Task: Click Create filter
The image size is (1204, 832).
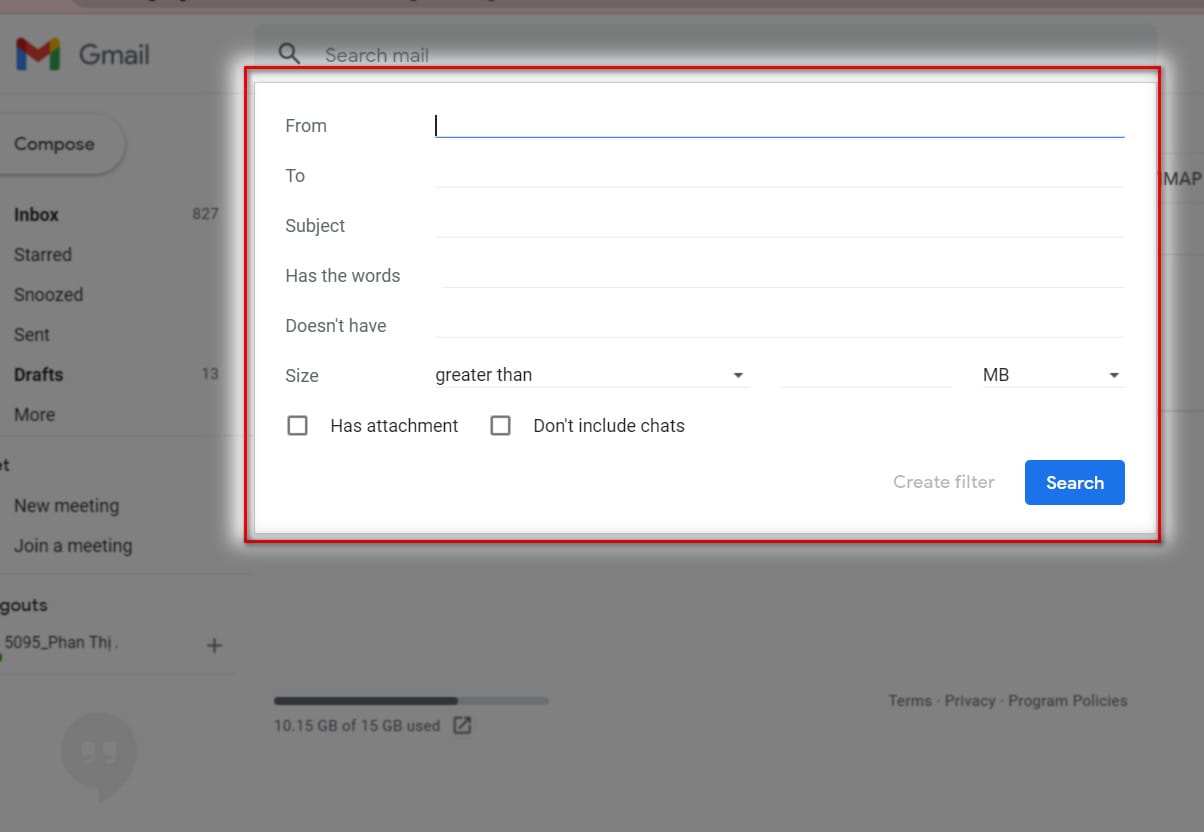Action: point(944,482)
